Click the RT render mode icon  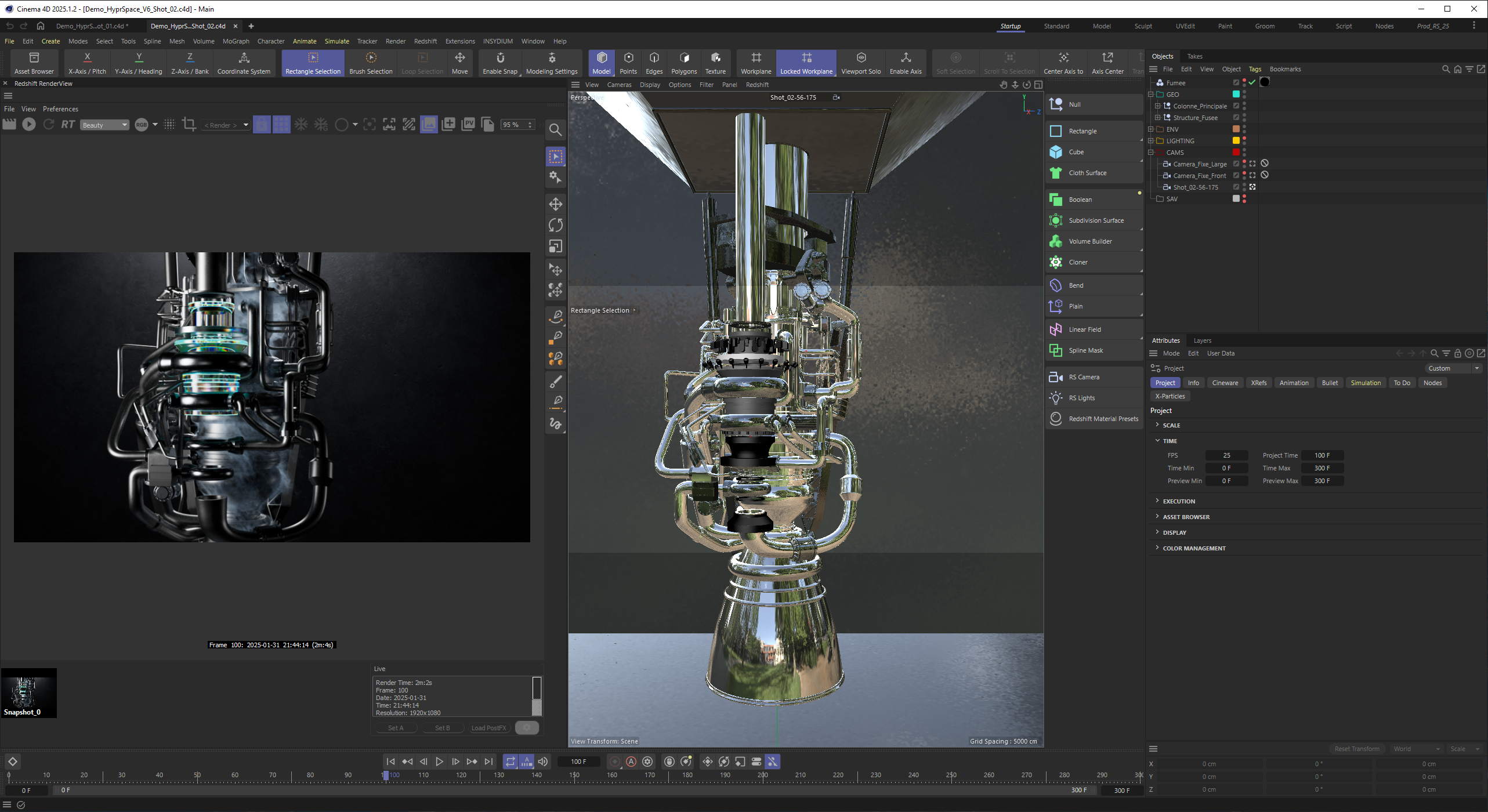(x=68, y=124)
